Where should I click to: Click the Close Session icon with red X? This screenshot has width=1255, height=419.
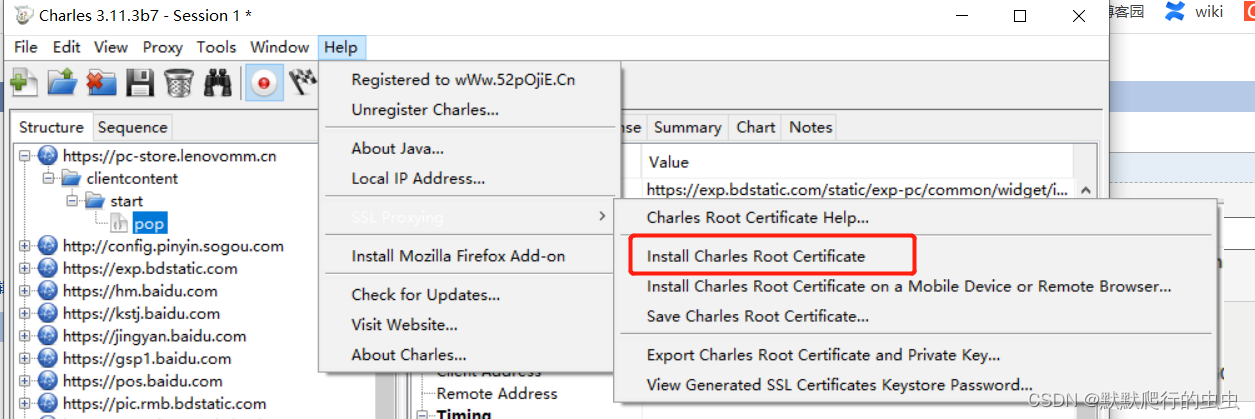[101, 83]
